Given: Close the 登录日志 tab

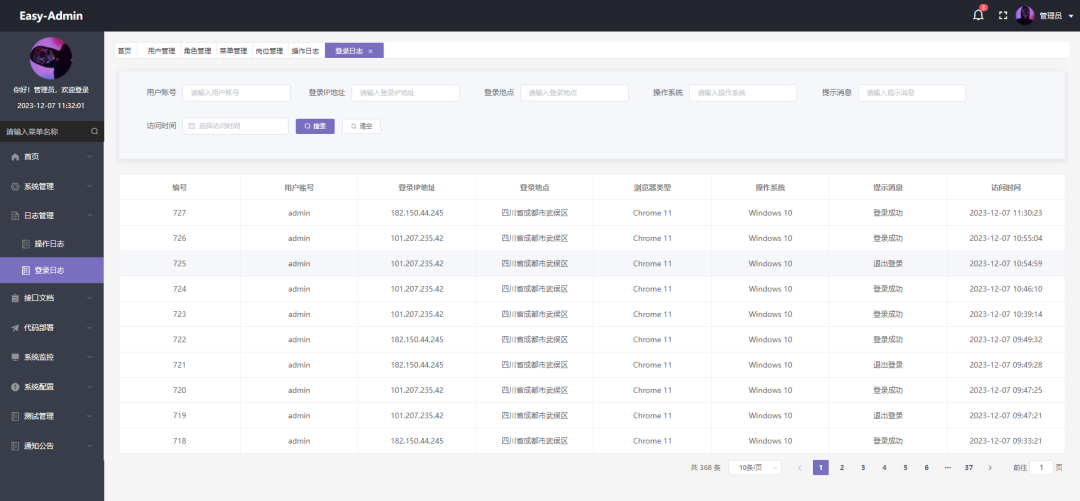Looking at the screenshot, I should (x=371, y=51).
